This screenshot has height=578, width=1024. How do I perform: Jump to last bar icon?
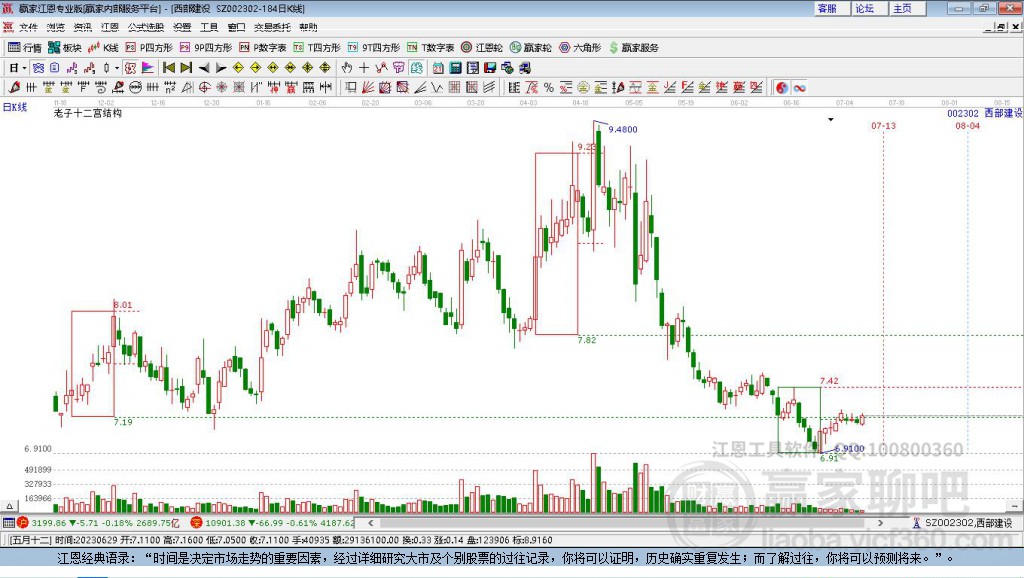coord(186,67)
